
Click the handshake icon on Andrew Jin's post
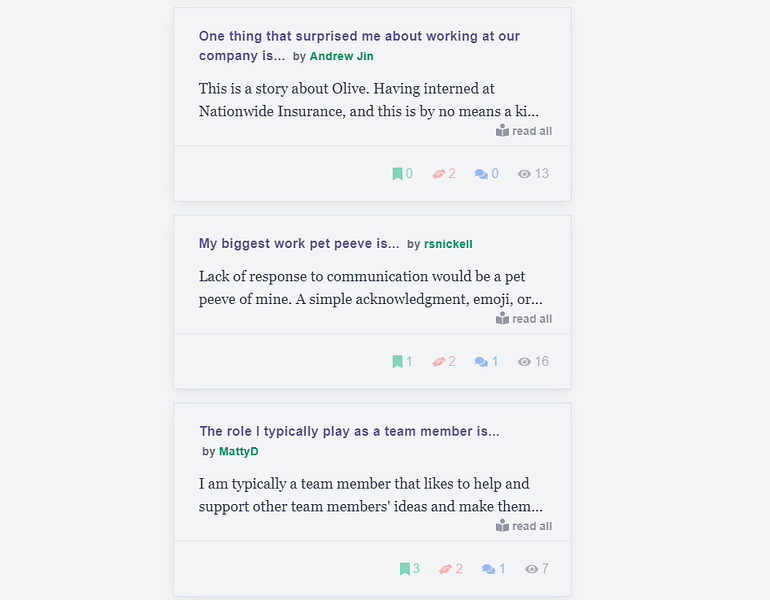[439, 174]
